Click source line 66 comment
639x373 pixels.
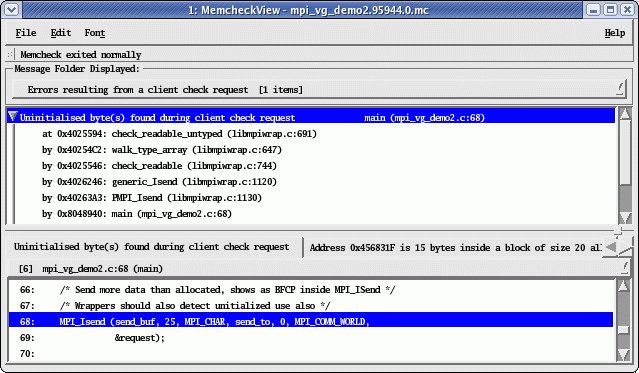227,290
